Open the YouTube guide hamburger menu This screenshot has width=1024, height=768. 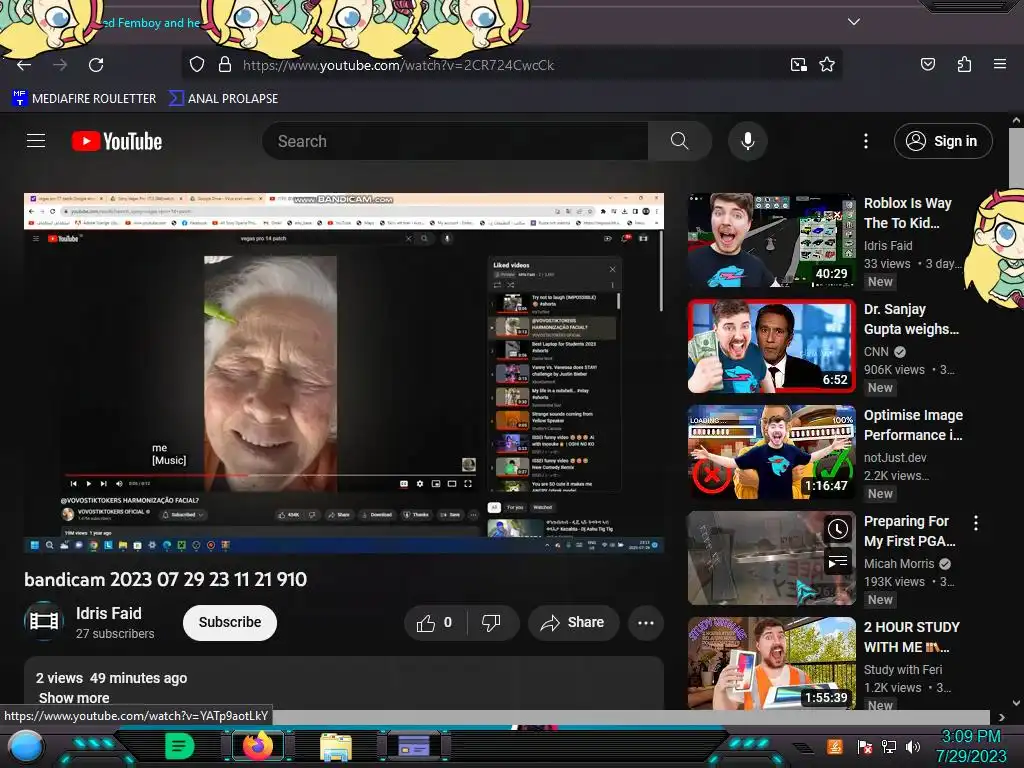(36, 141)
